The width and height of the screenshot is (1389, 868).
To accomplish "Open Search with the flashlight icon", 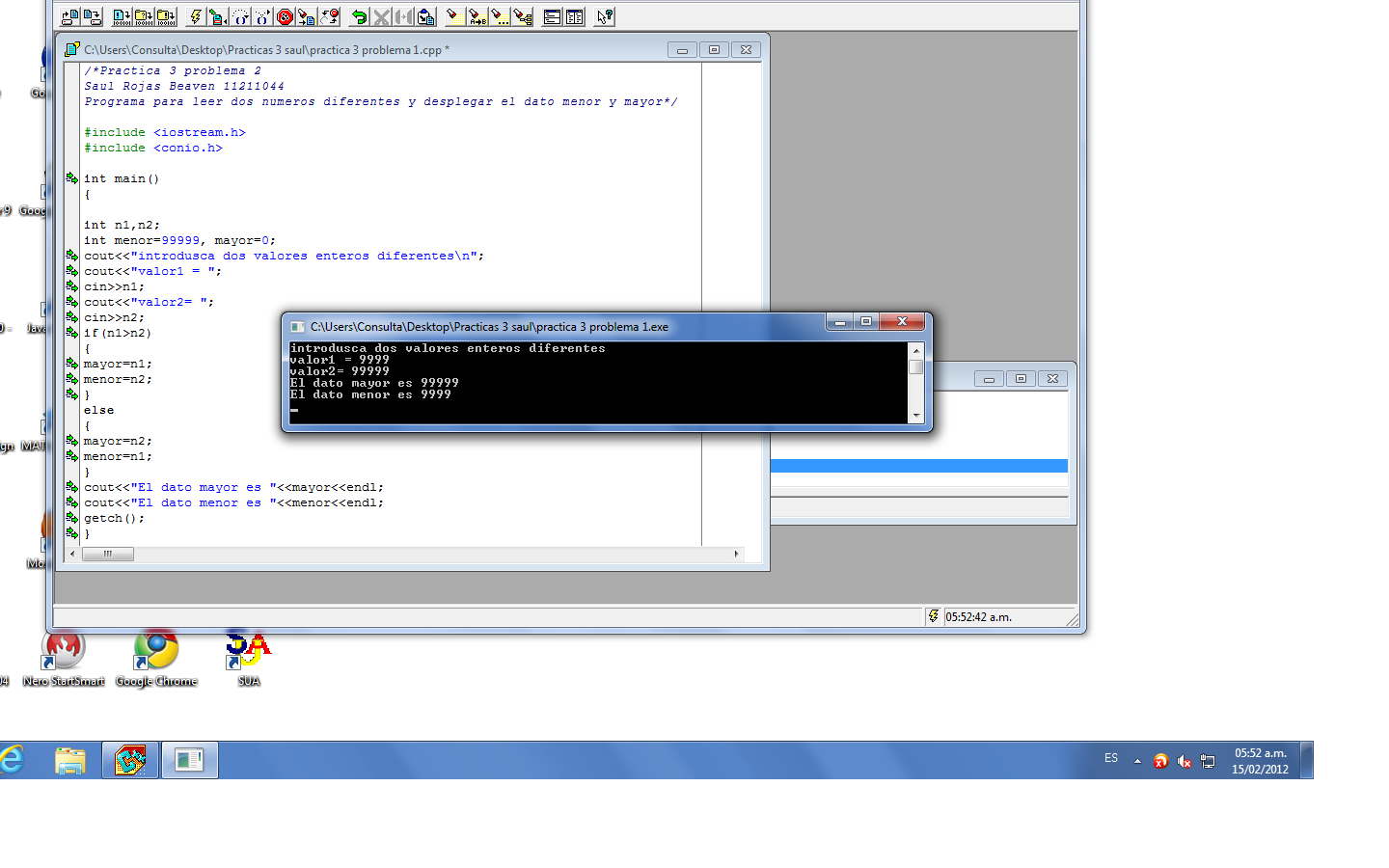I will (453, 16).
